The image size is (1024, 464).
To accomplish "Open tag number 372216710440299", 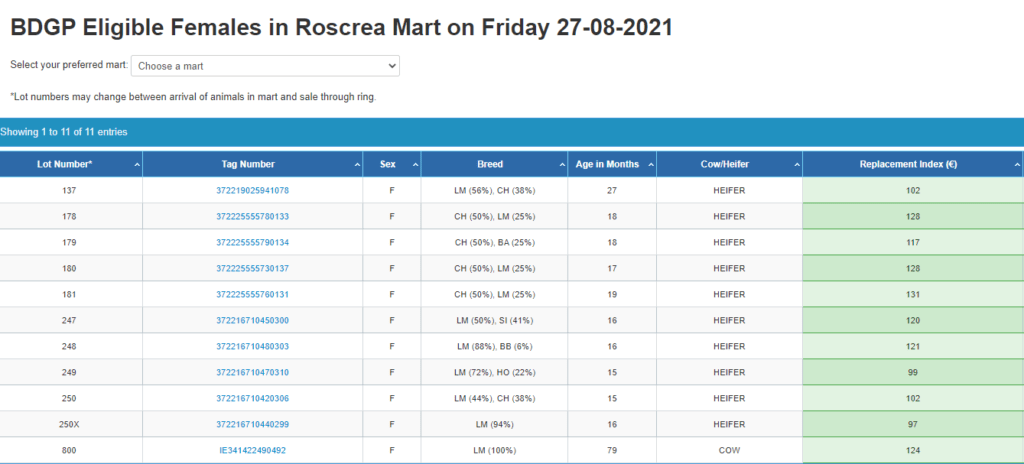I will point(252,424).
